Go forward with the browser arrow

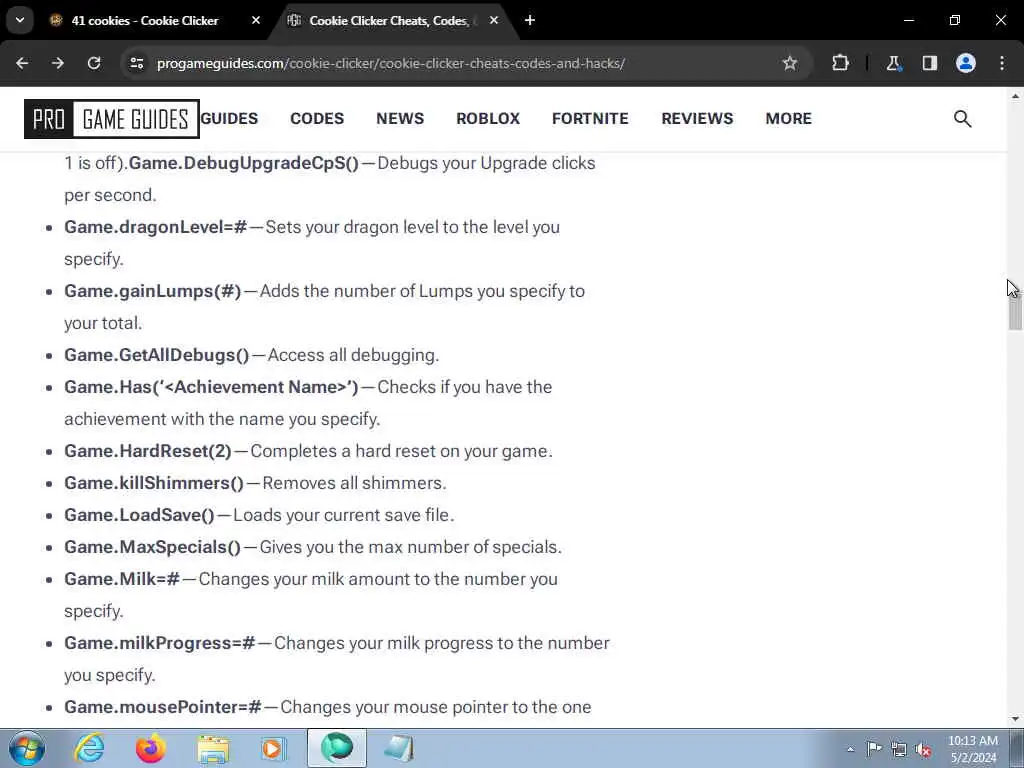(58, 63)
